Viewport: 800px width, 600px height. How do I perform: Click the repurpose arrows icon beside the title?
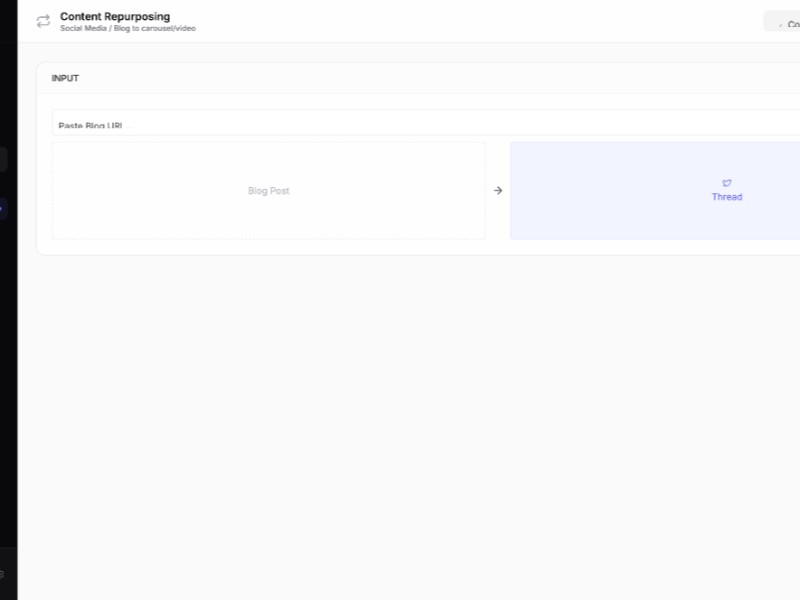click(42, 21)
